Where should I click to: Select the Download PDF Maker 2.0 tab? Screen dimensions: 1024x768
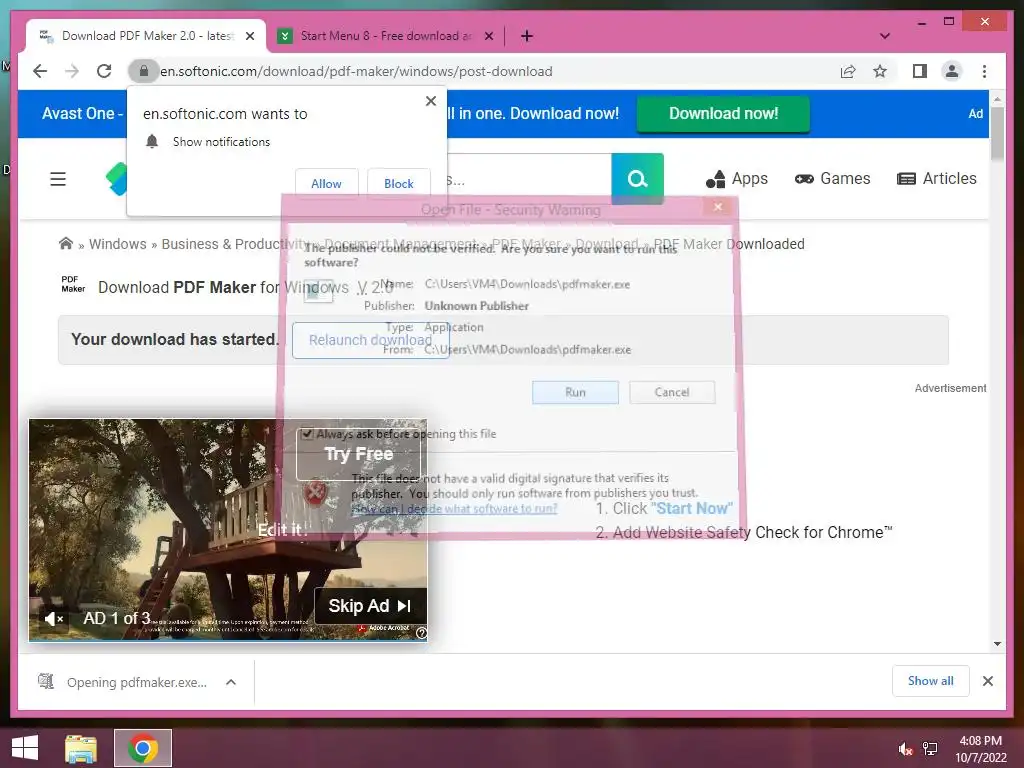click(x=146, y=36)
